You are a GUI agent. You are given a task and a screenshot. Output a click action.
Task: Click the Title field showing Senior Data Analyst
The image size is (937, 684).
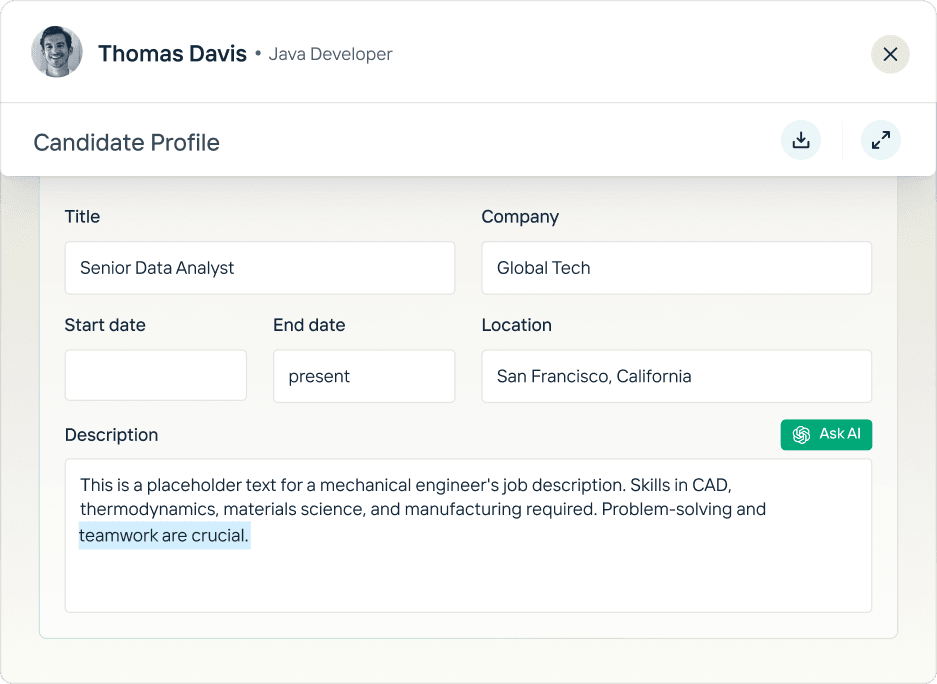click(x=260, y=268)
